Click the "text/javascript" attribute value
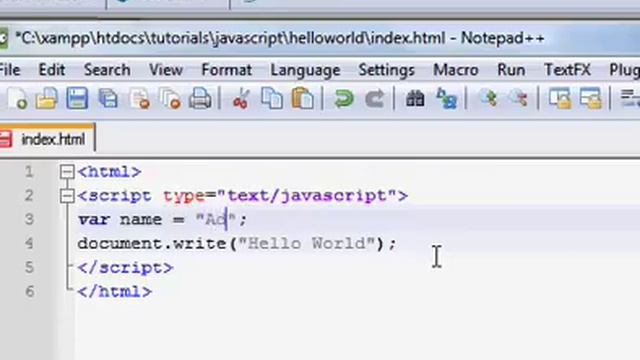 (x=307, y=196)
